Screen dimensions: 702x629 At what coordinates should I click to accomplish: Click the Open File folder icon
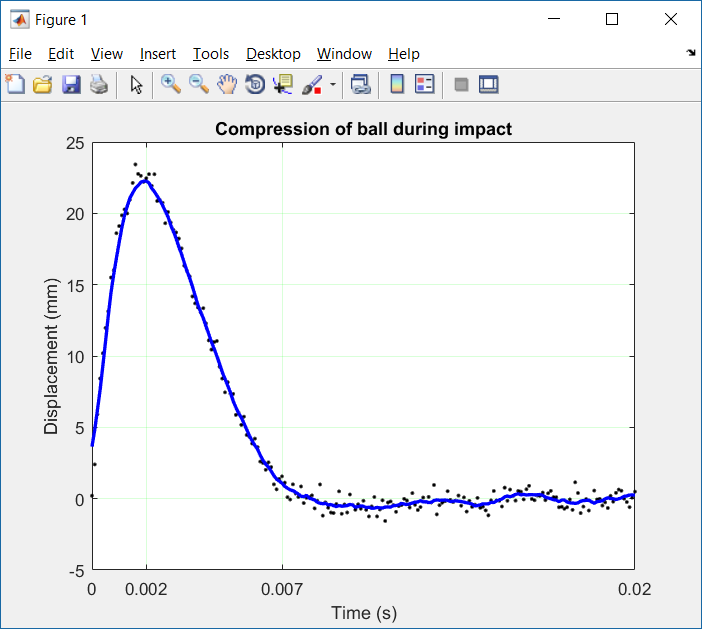(x=43, y=85)
